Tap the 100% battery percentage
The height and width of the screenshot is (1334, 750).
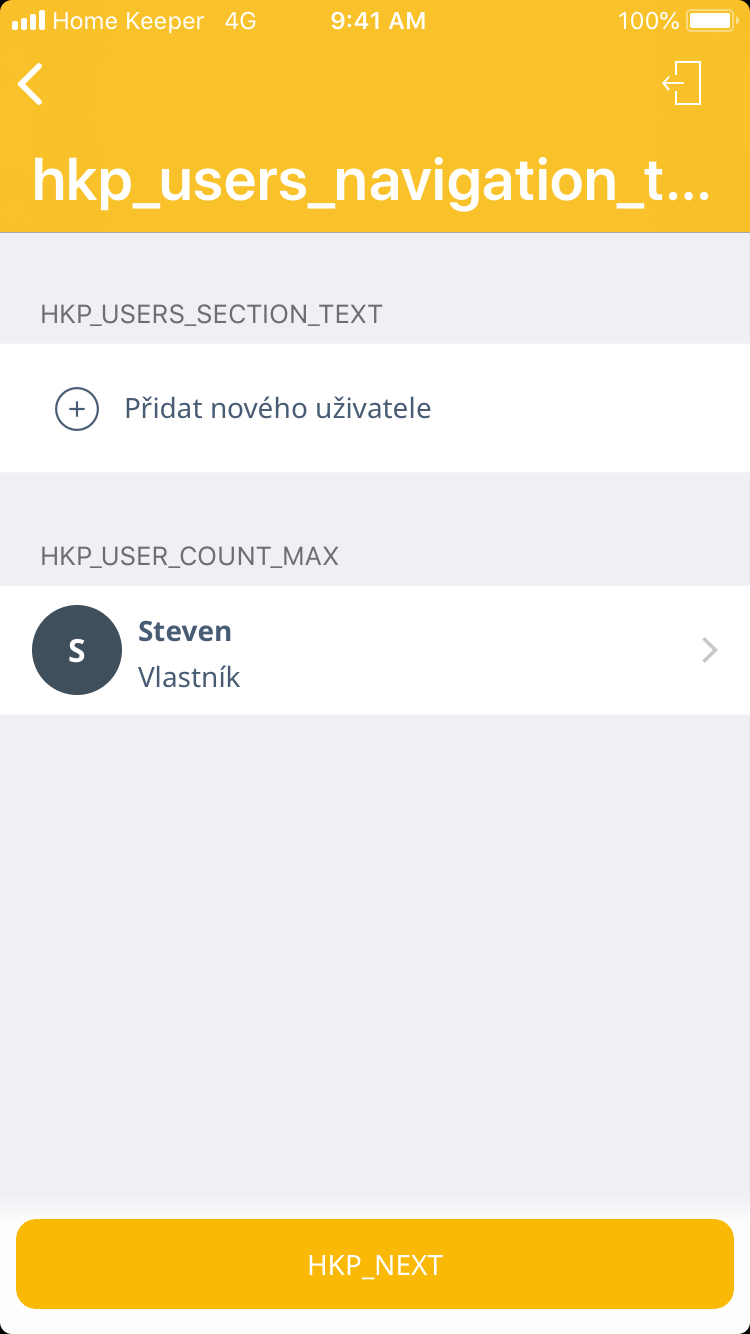point(648,21)
